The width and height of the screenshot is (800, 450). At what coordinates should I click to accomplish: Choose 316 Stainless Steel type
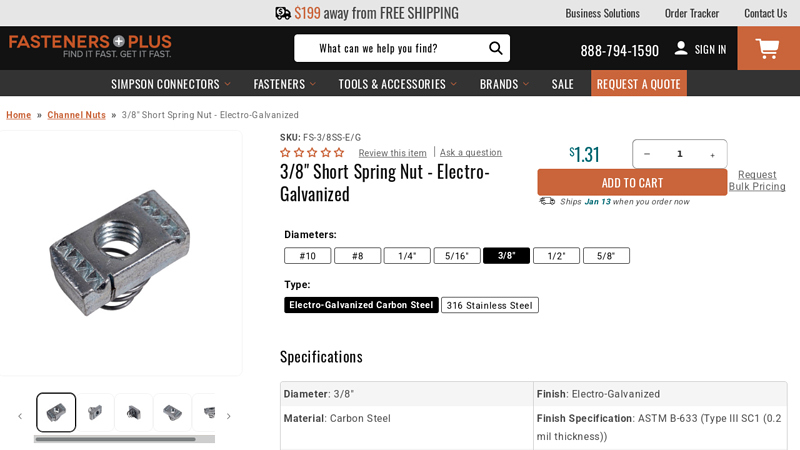tap(489, 305)
